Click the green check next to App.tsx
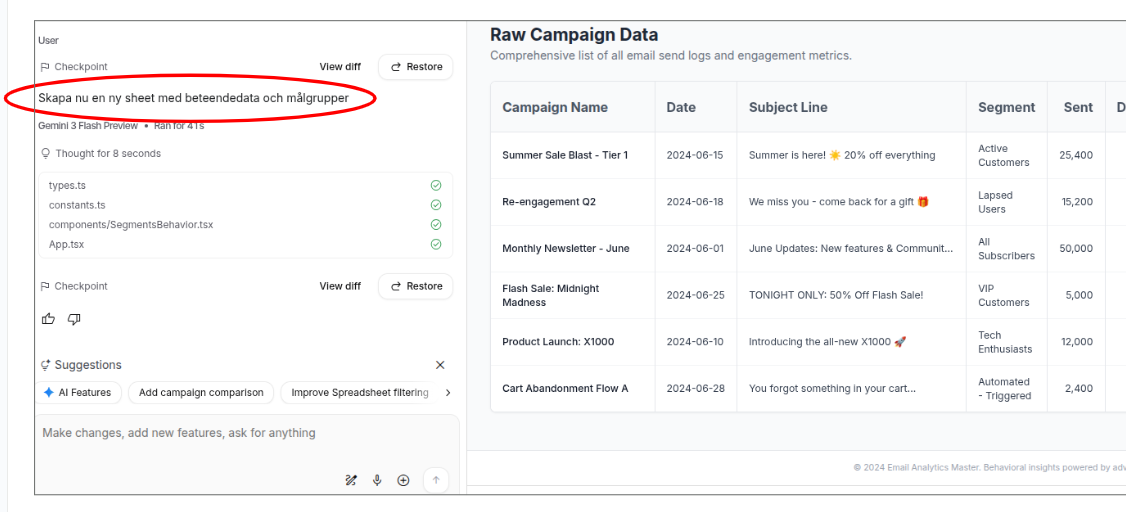 click(x=436, y=244)
